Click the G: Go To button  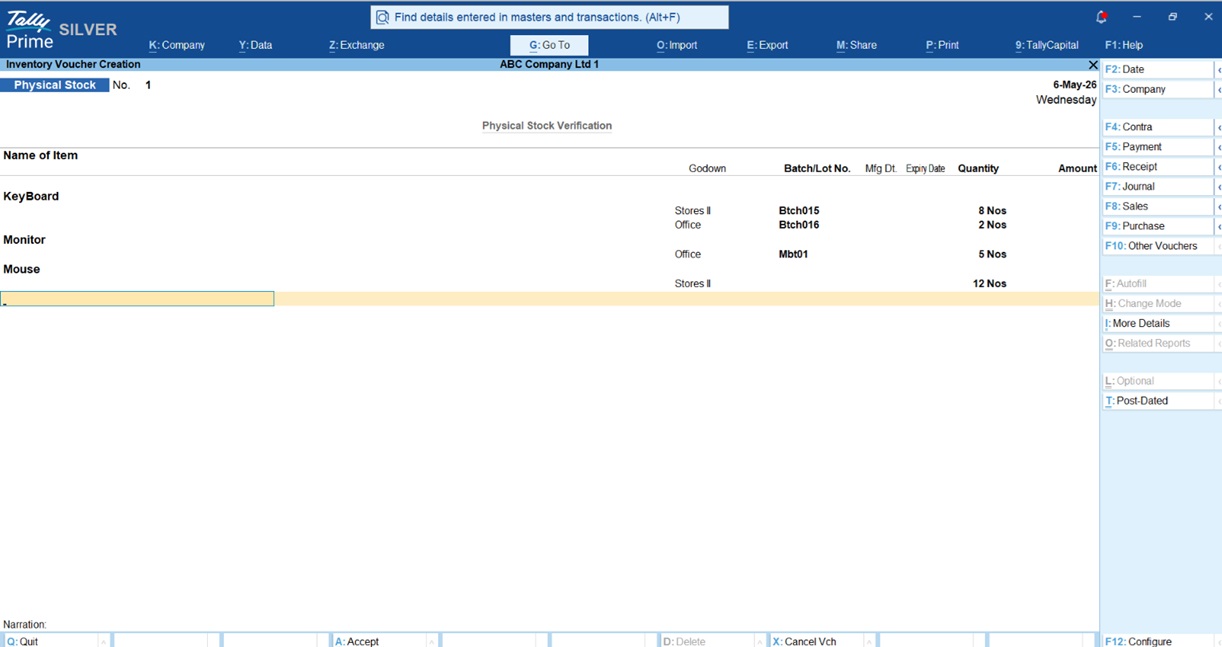(x=549, y=45)
